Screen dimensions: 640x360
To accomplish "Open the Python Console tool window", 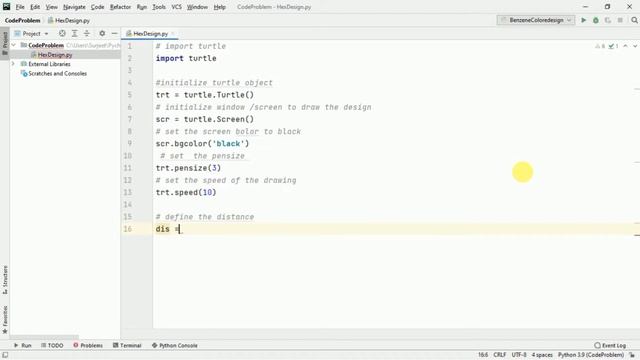I will coord(175,345).
